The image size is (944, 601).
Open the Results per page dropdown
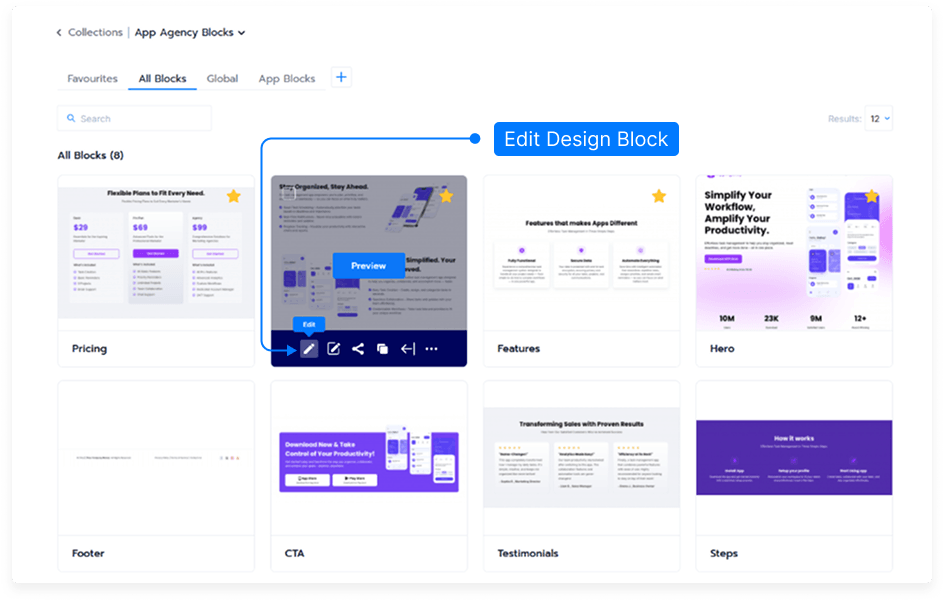(x=879, y=119)
